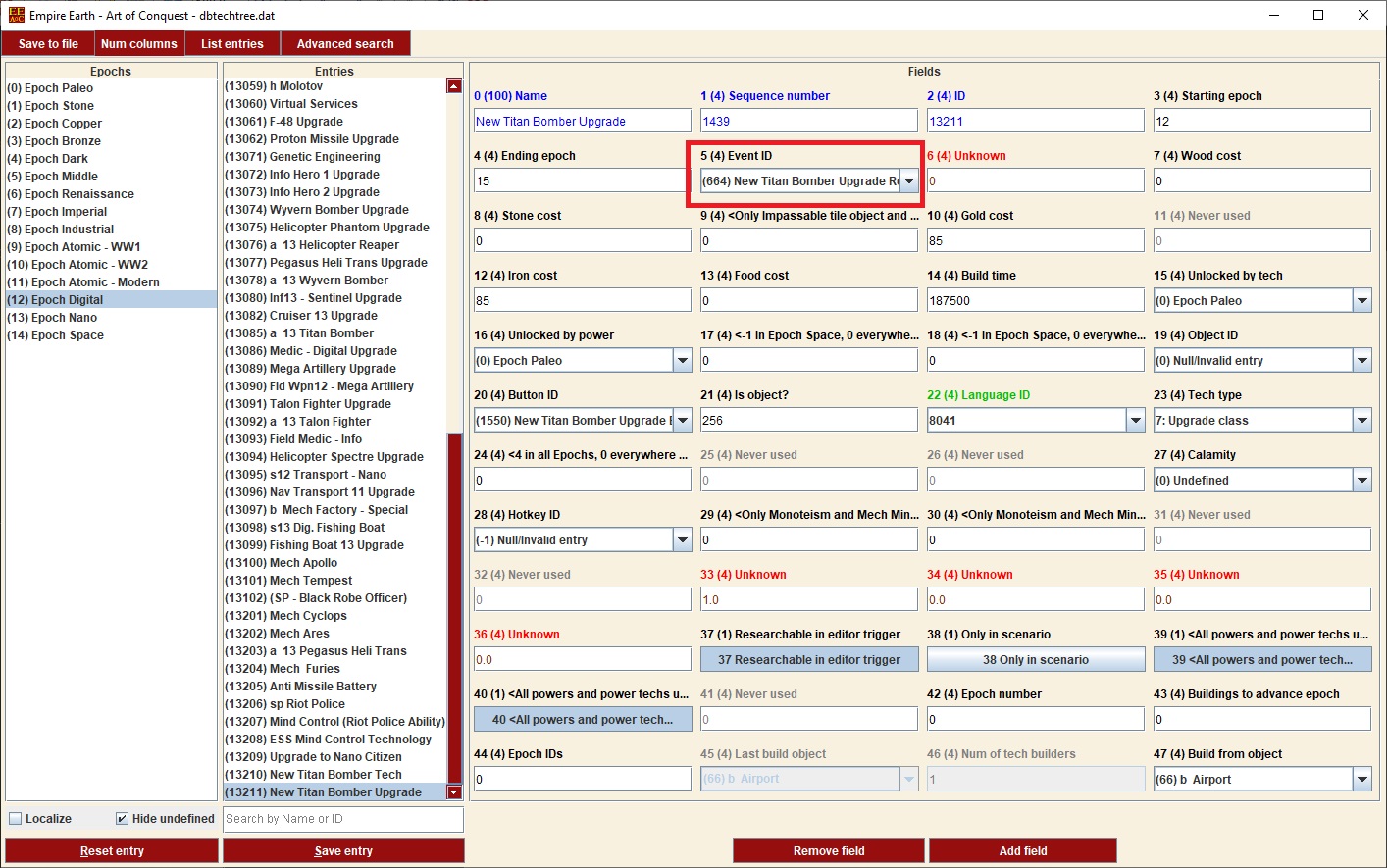This screenshot has width=1387, height=868.
Task: Open Num columns menu
Action: pos(139,44)
